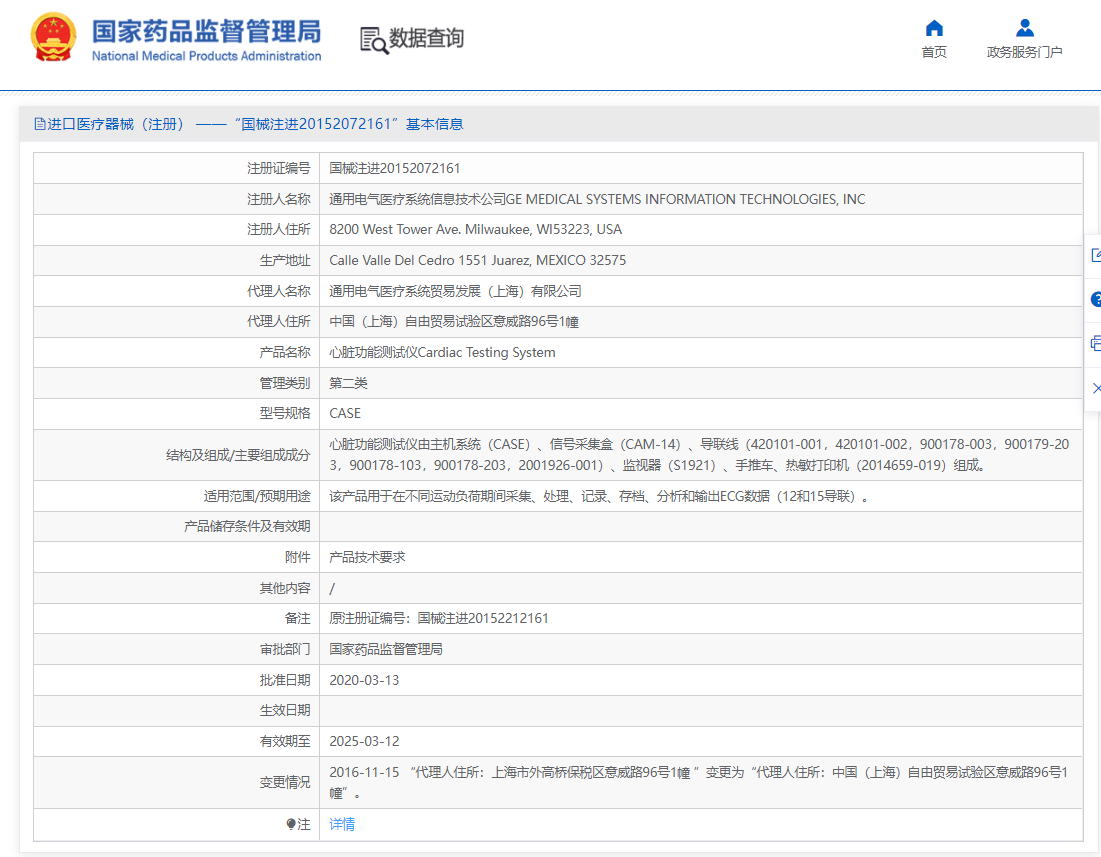Click the feedback edit icon on side panel
Viewport: 1101px width, 857px height.
click(x=1095, y=255)
